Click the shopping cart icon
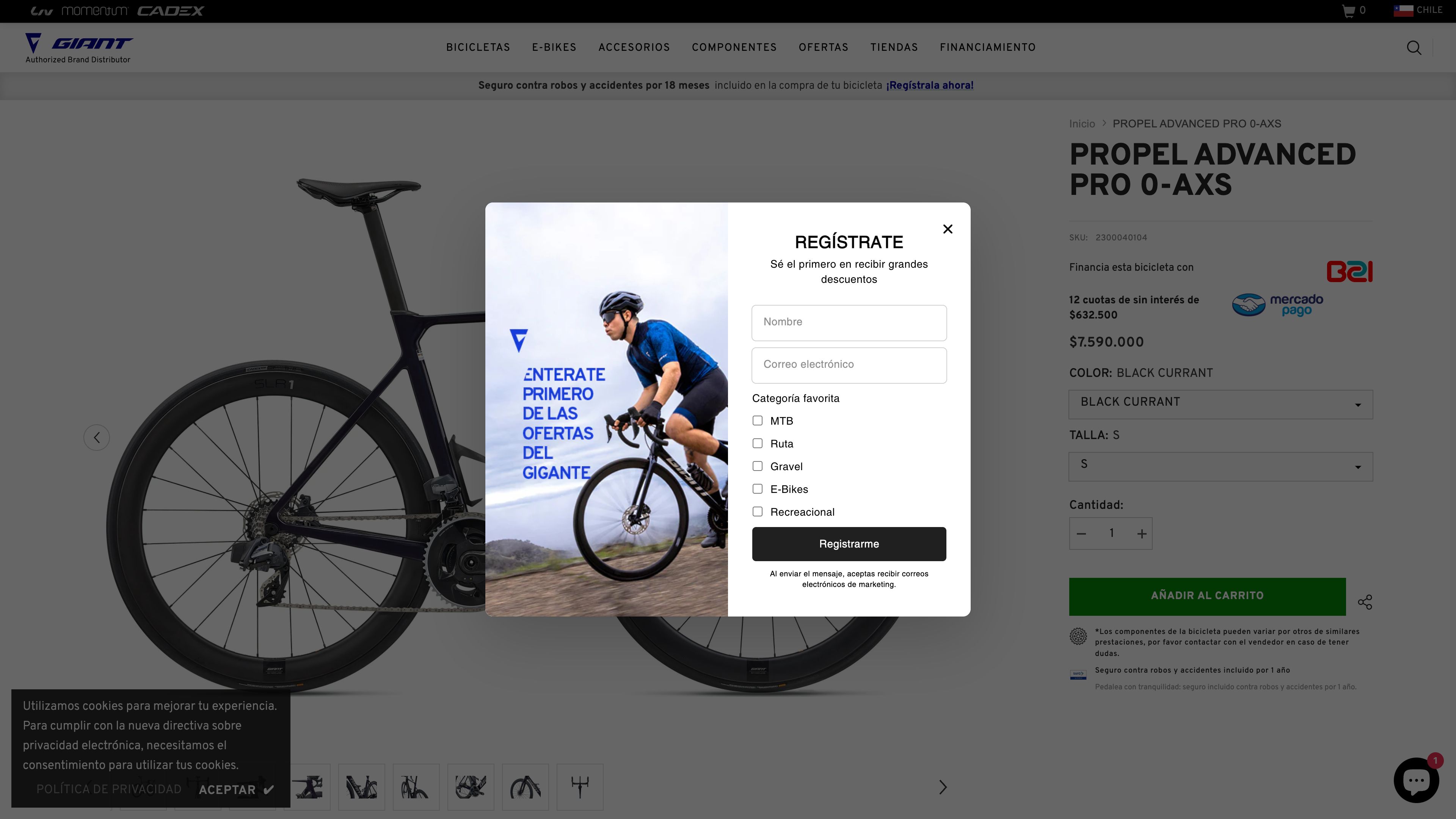Screen dimensions: 1456x819 [x=1348, y=9]
